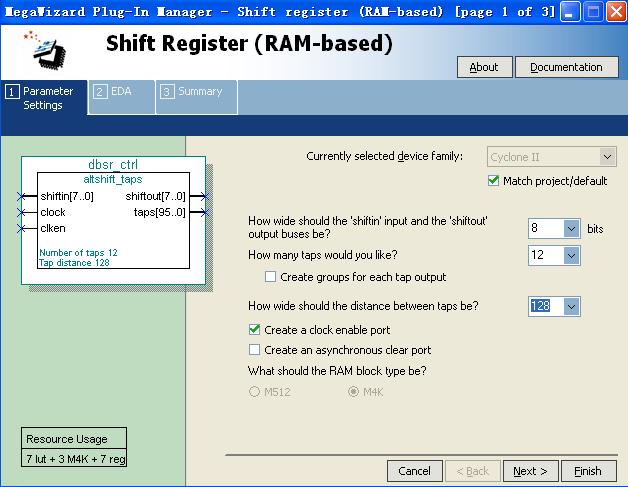Click the shiftout[7..0] port label
This screenshot has width=628, height=487.
(x=155, y=196)
